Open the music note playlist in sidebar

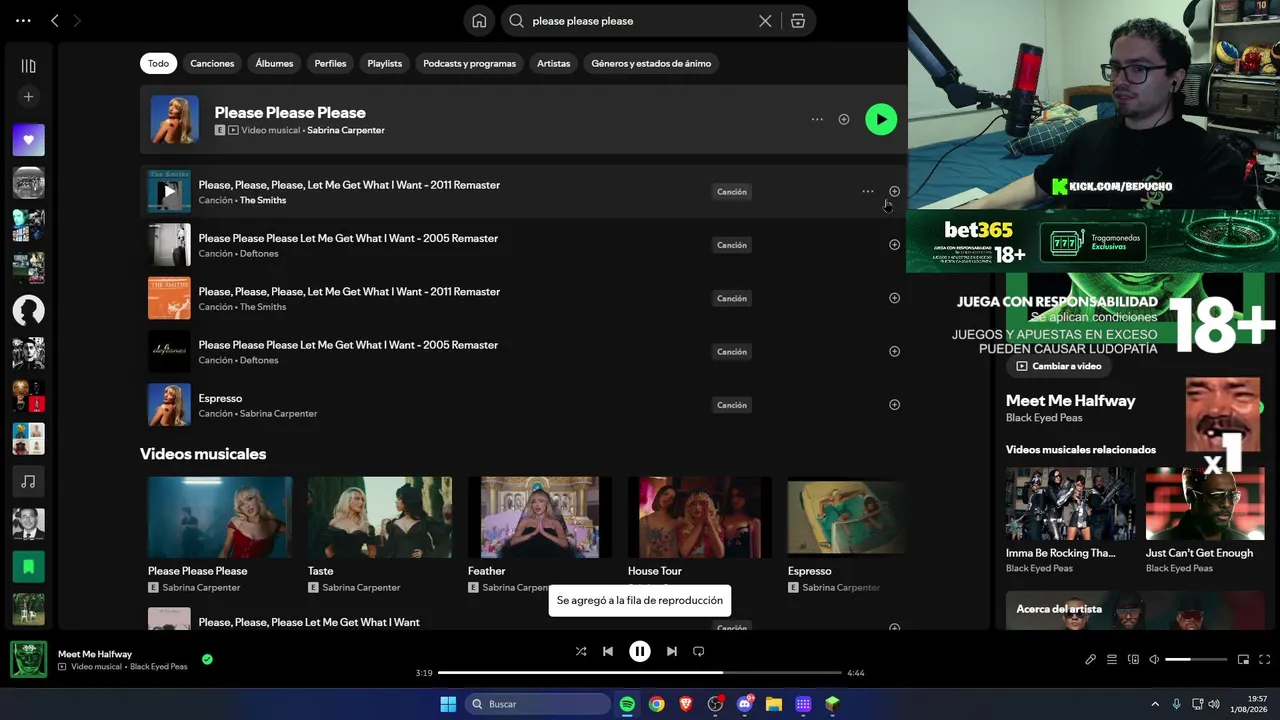(x=28, y=482)
